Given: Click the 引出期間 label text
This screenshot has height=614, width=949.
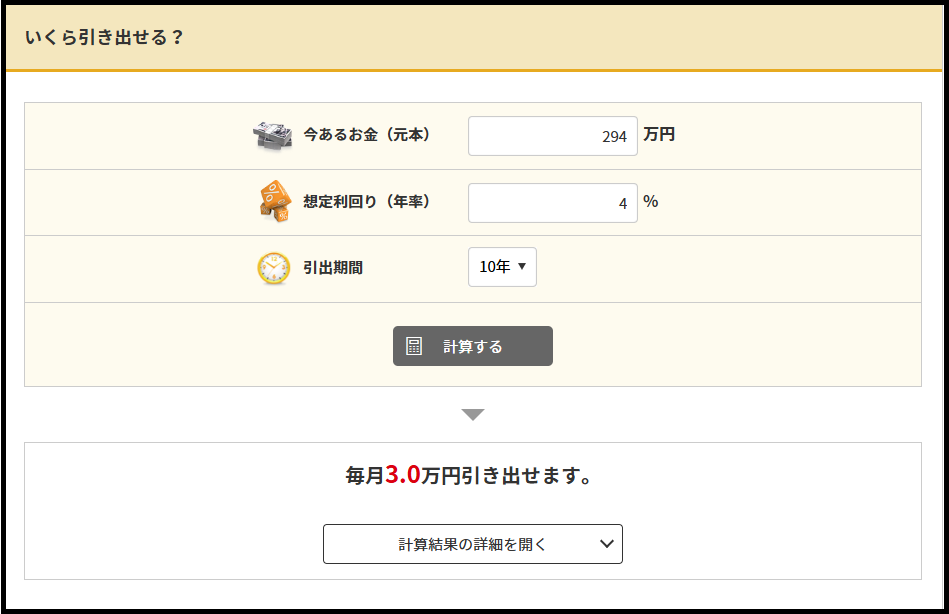Looking at the screenshot, I should (333, 268).
